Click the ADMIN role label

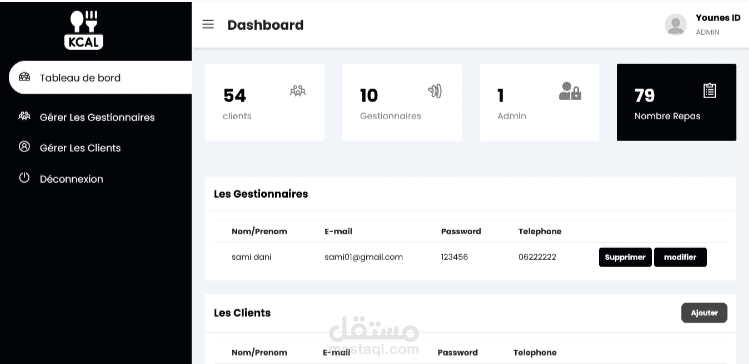(707, 32)
